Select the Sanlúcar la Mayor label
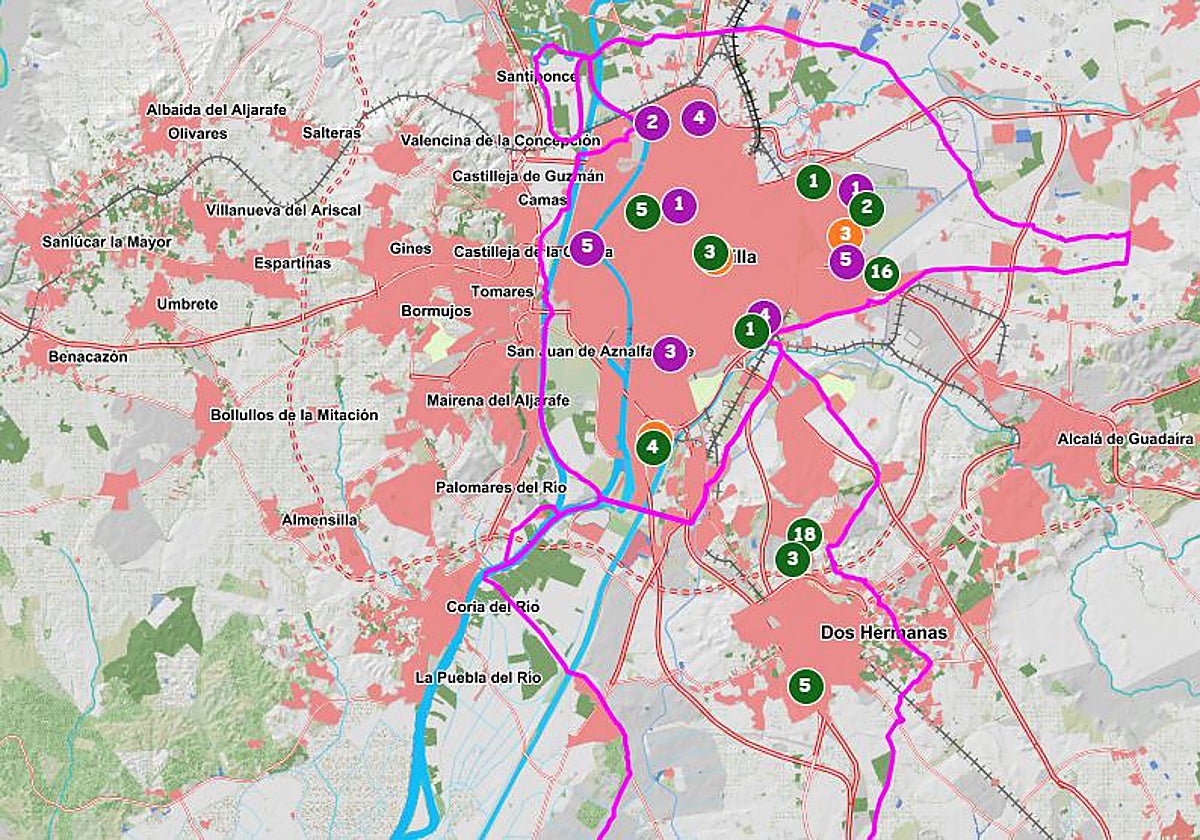This screenshot has height=840, width=1200. 106,241
